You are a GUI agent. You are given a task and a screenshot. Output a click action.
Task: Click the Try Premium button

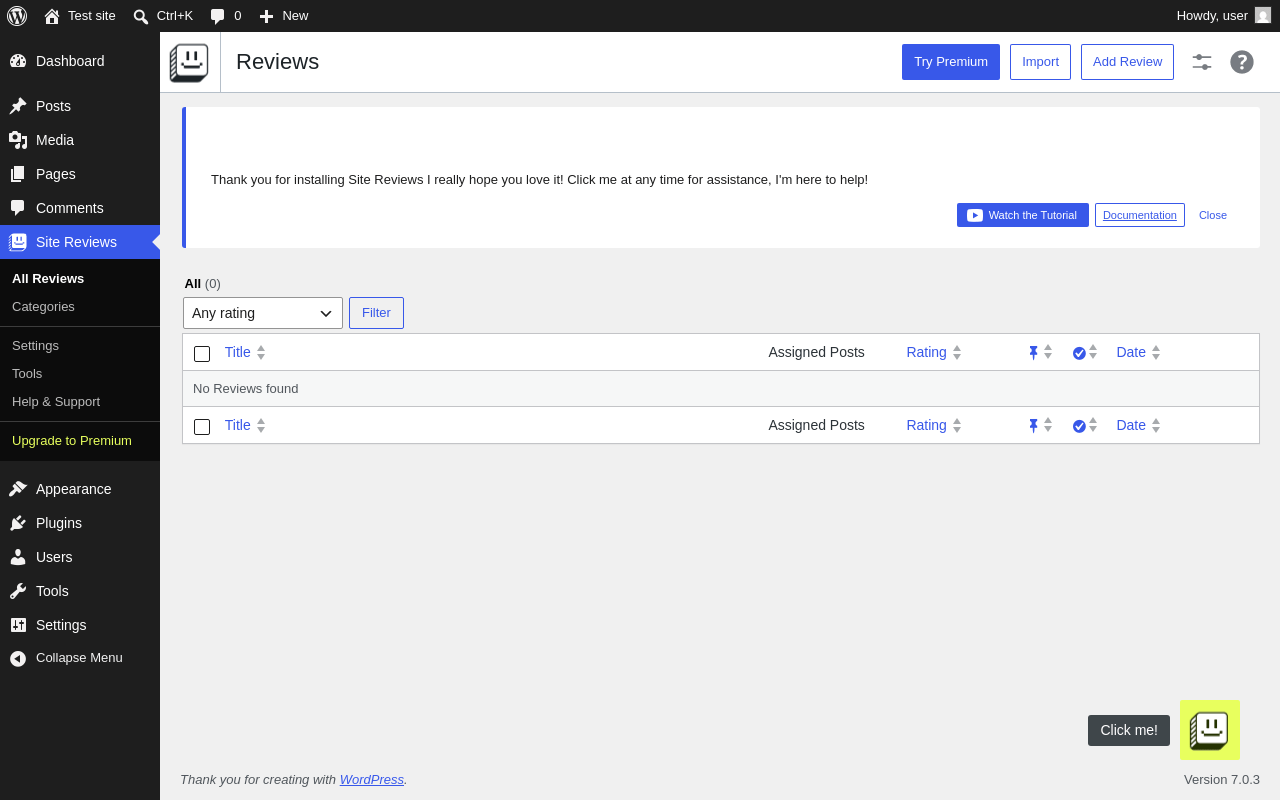(951, 62)
